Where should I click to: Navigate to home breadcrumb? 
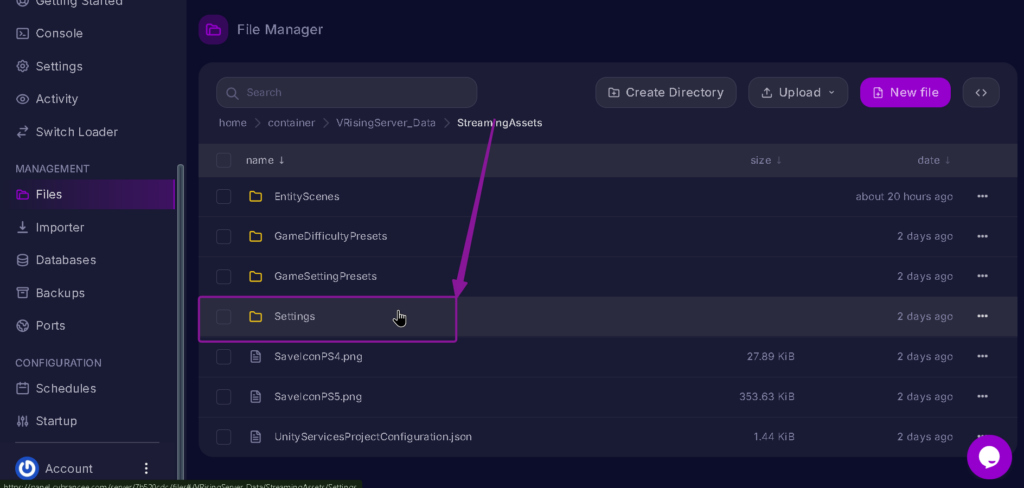(x=232, y=123)
